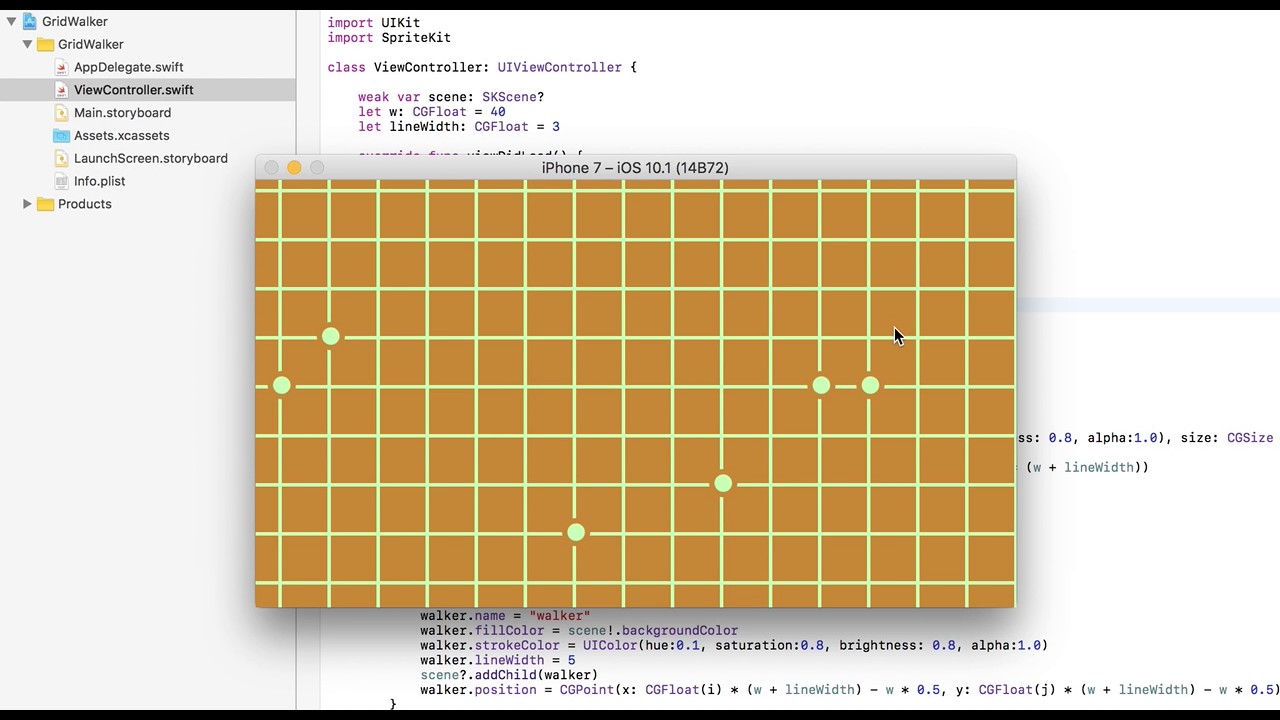This screenshot has width=1280, height=720.
Task: Click the 'class ViewController' declaration line
Action: (x=482, y=67)
